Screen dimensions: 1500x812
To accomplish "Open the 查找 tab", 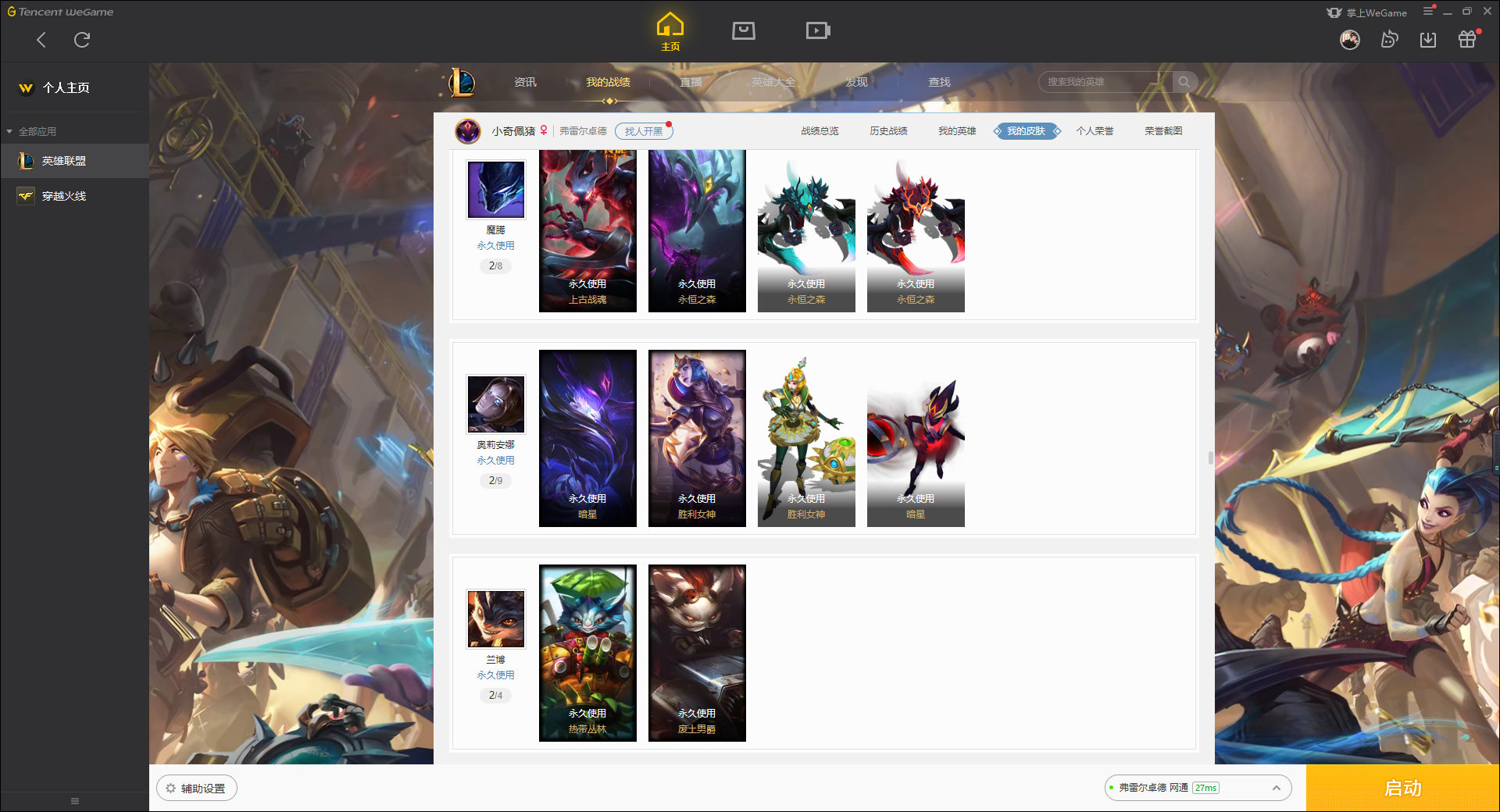I will 939,82.
